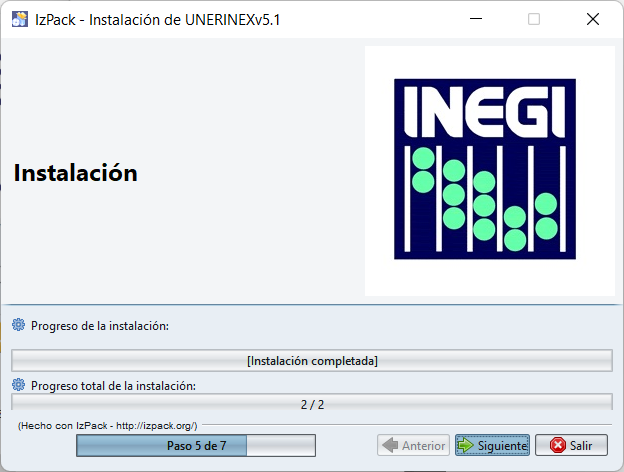Click the Progreso total de la instalación label
This screenshot has width=624, height=472.
pos(113,386)
